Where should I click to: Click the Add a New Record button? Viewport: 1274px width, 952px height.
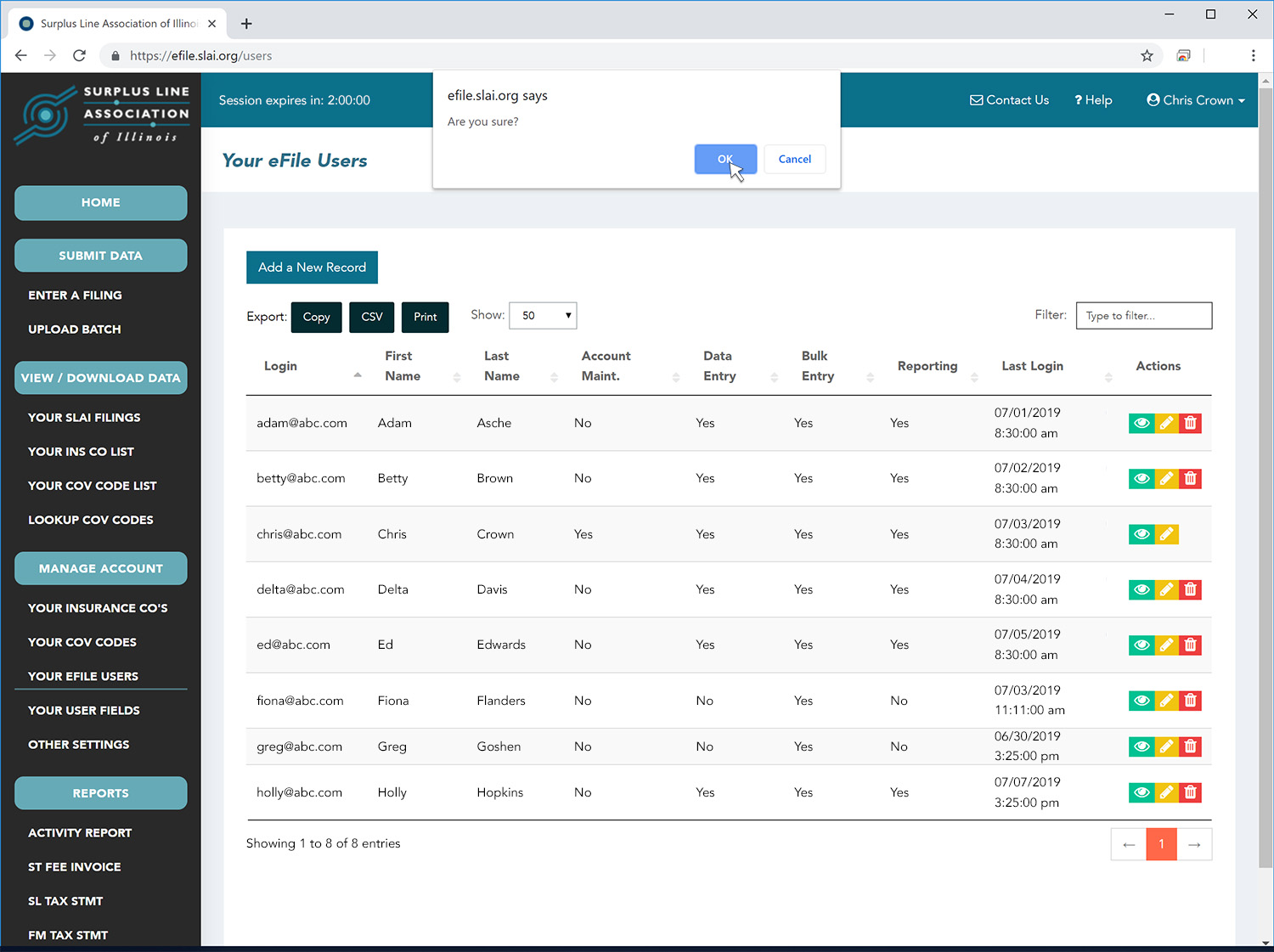coord(312,268)
